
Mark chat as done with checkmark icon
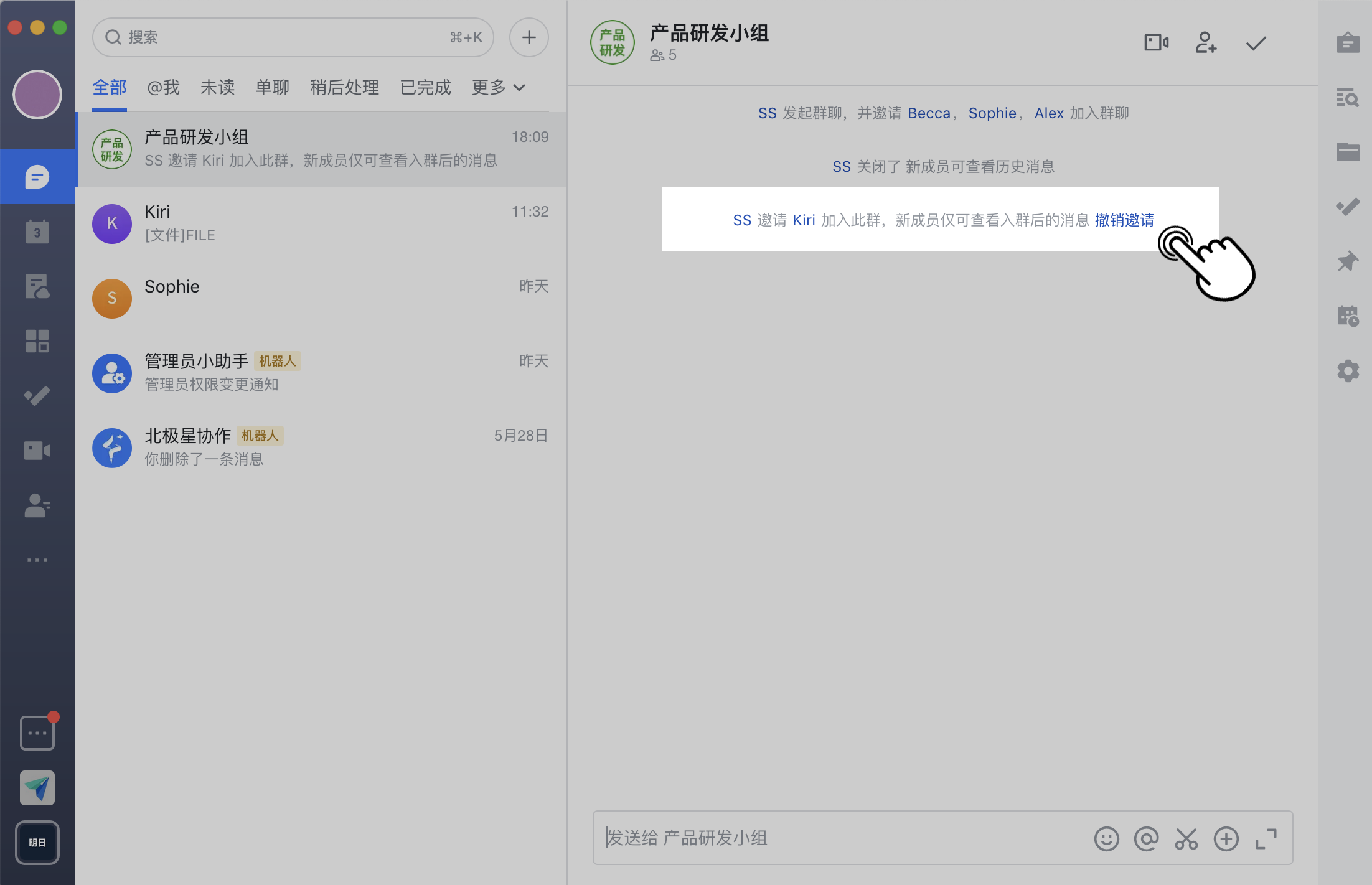coord(1256,43)
